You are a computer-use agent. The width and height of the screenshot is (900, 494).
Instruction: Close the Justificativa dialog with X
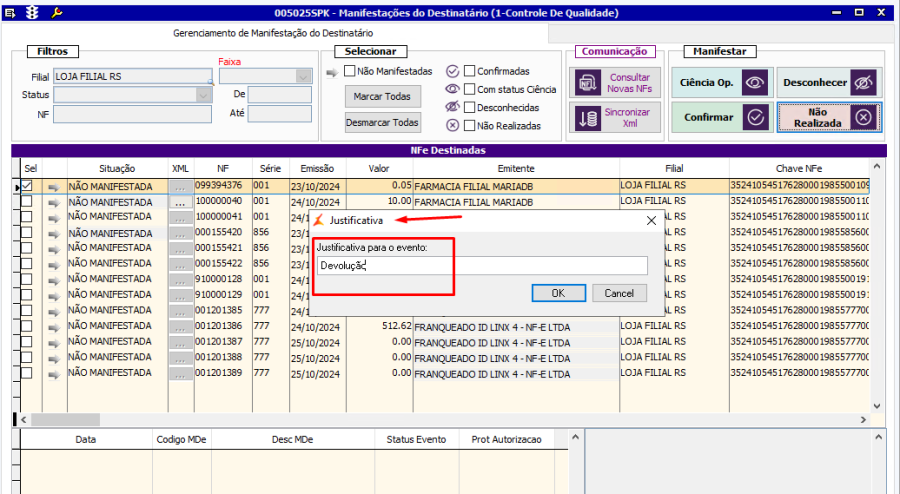point(651,220)
